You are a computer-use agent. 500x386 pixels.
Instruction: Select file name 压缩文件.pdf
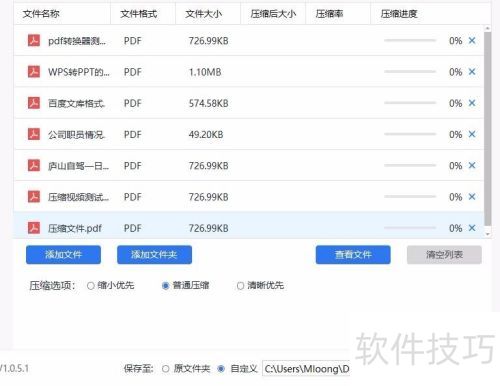coord(75,228)
